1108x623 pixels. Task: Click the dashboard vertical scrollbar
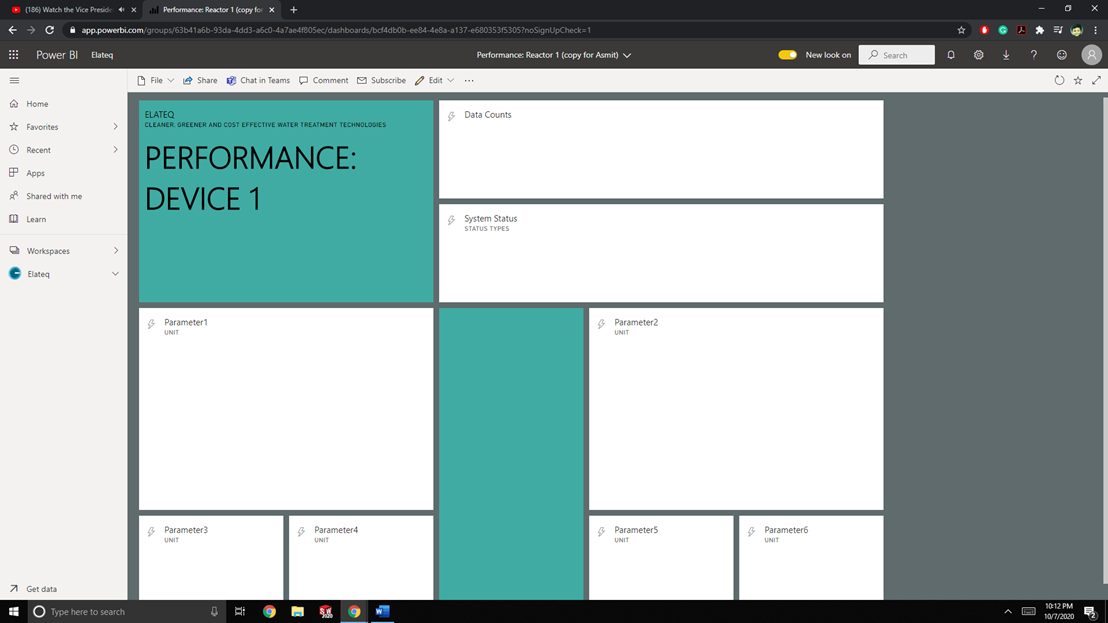[x=1104, y=341]
